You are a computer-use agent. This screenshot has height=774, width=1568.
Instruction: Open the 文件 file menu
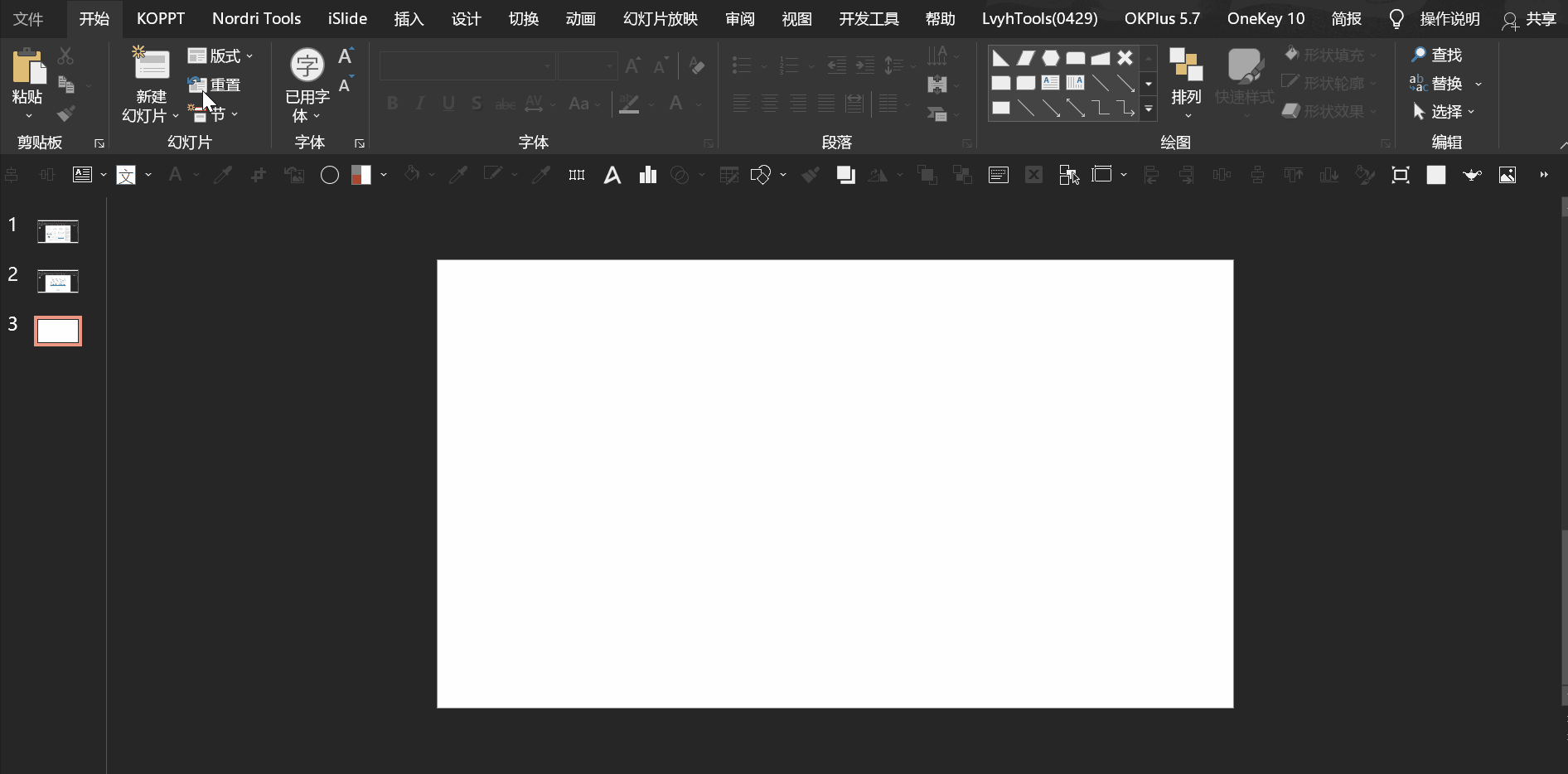point(28,19)
